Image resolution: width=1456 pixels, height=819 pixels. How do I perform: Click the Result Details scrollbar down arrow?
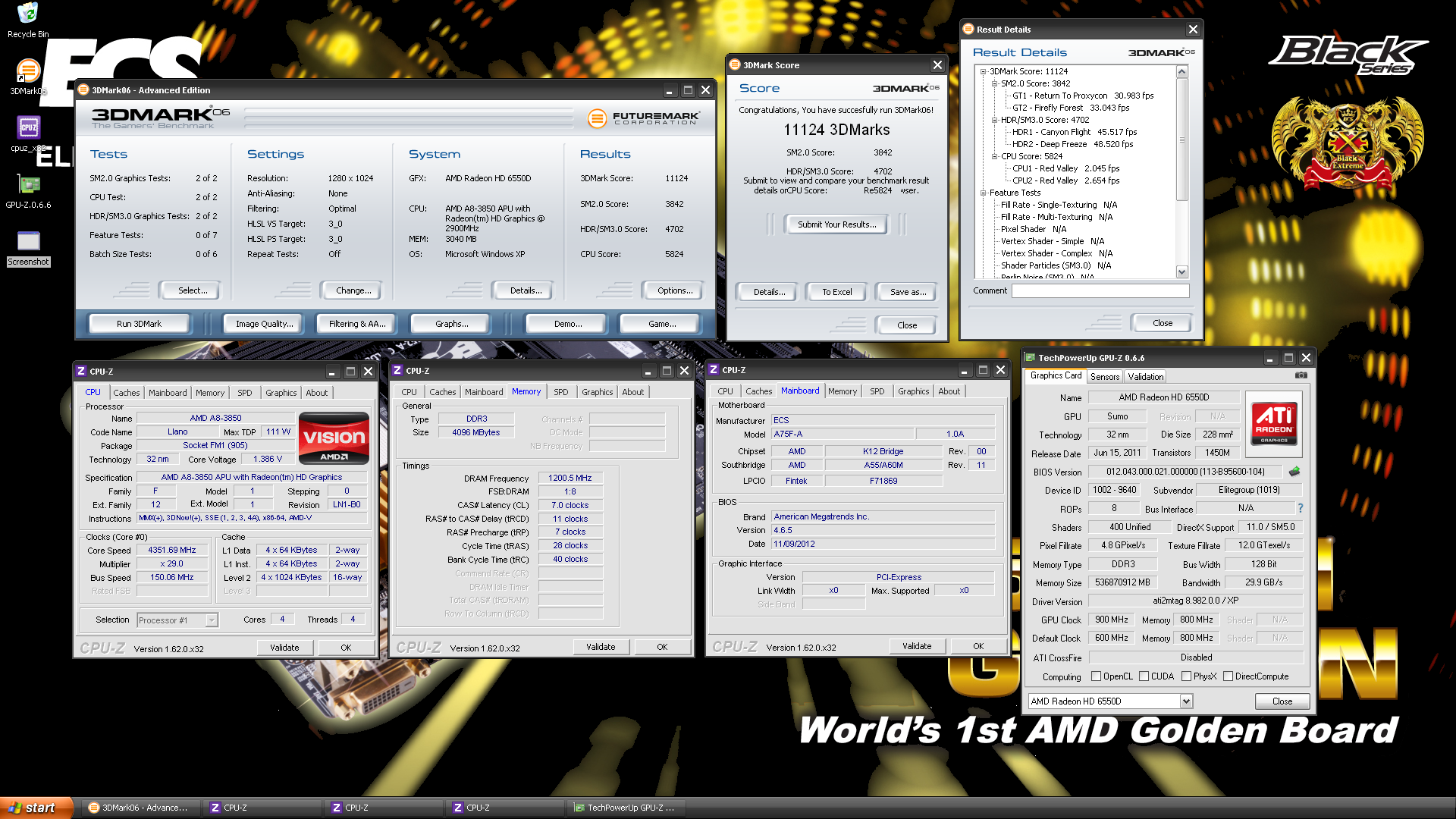coord(1181,271)
